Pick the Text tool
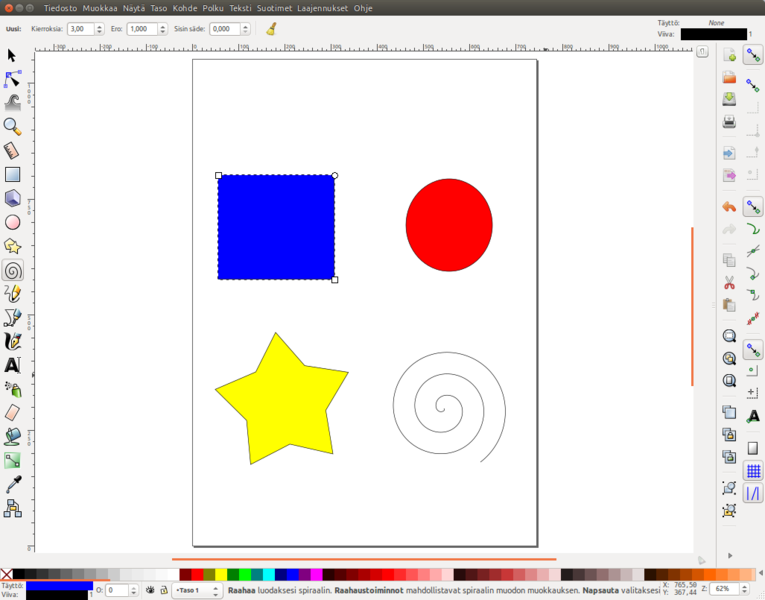This screenshot has width=765, height=600. coord(12,366)
